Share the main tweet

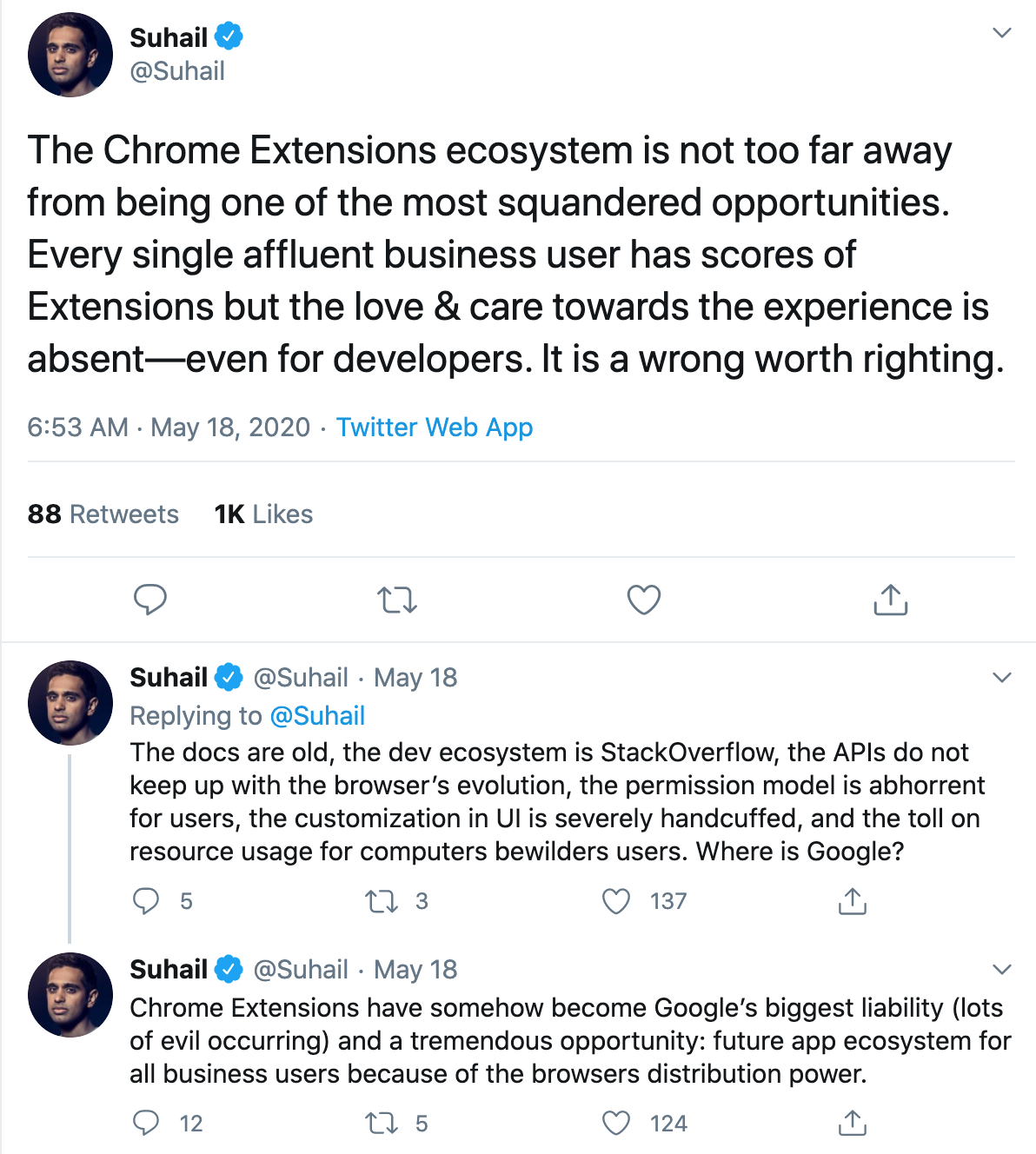[x=890, y=600]
